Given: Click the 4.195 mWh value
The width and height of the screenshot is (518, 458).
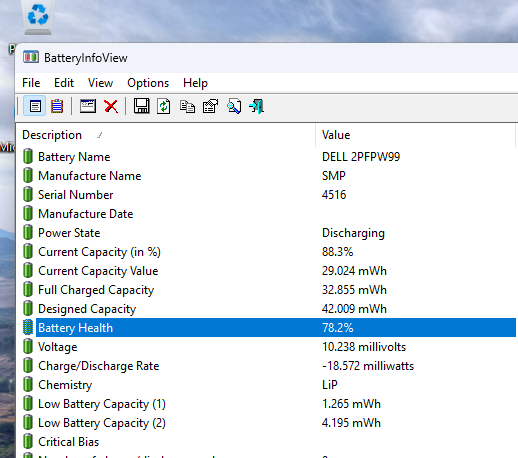Looking at the screenshot, I should [351, 423].
